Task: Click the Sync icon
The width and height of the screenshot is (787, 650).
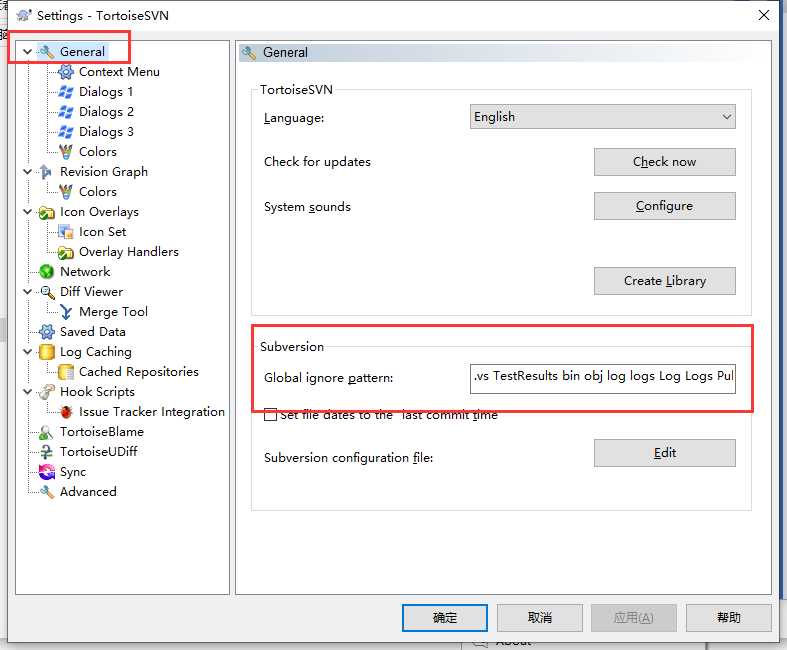Action: [47, 472]
